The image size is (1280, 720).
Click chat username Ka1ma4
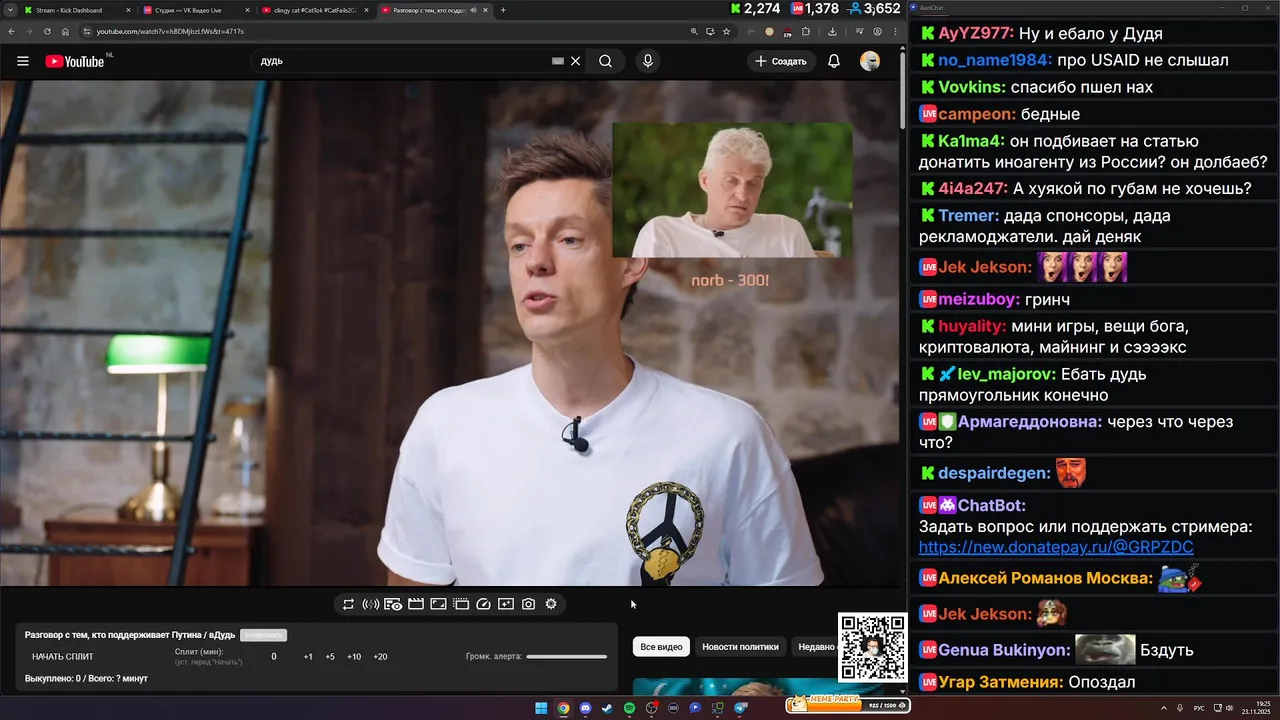(971, 141)
